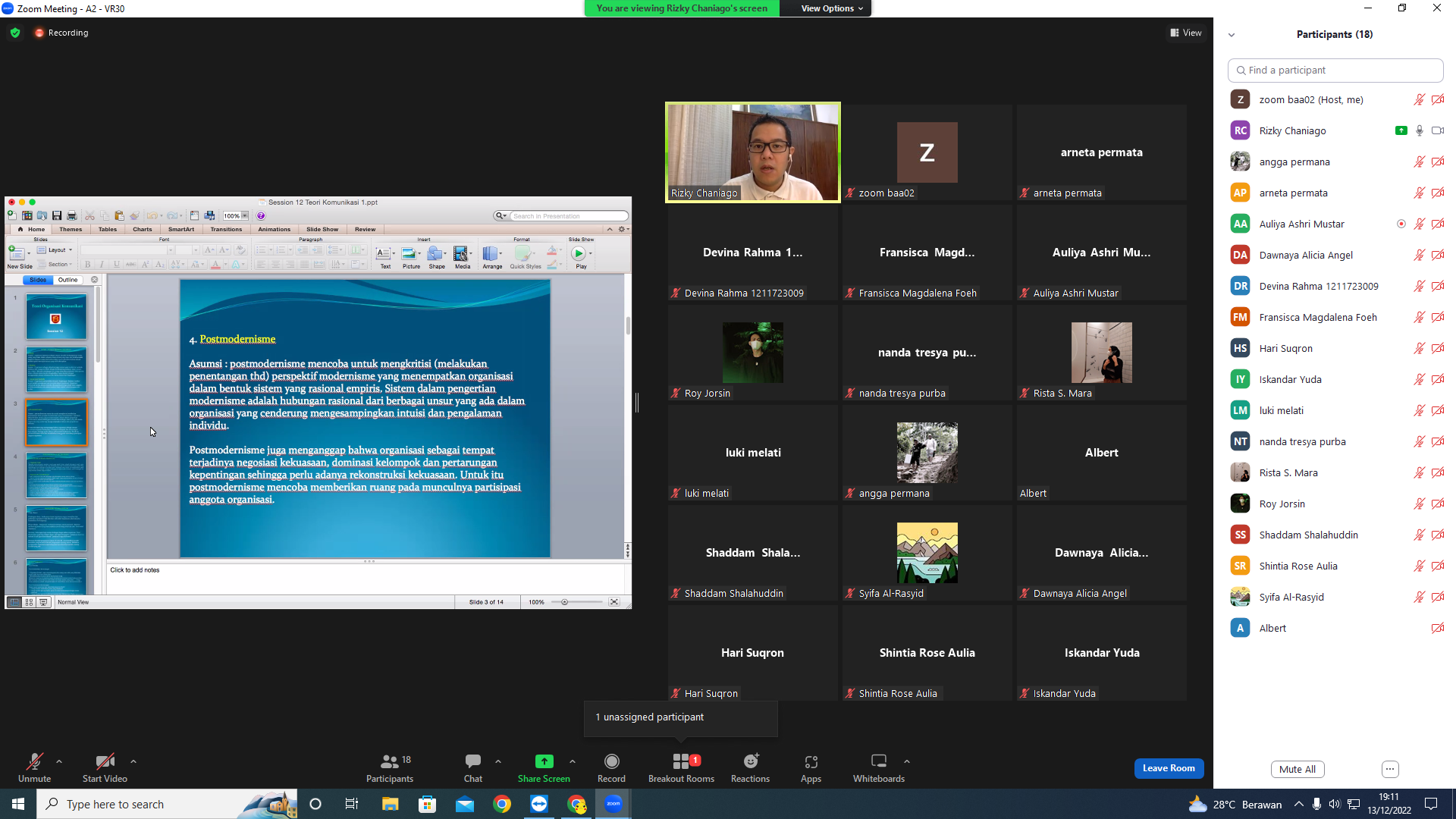This screenshot has width=1456, height=819.
Task: Click the Transitions tab in shared PowerPoint
Action: click(x=226, y=229)
